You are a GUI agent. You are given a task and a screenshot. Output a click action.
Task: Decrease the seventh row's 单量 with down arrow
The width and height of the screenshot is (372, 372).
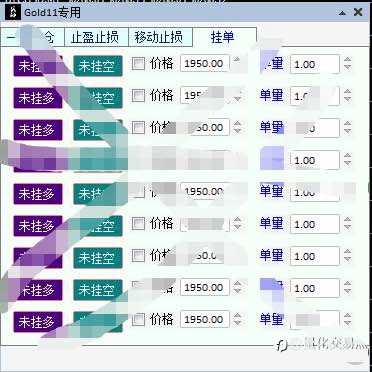tap(348, 259)
